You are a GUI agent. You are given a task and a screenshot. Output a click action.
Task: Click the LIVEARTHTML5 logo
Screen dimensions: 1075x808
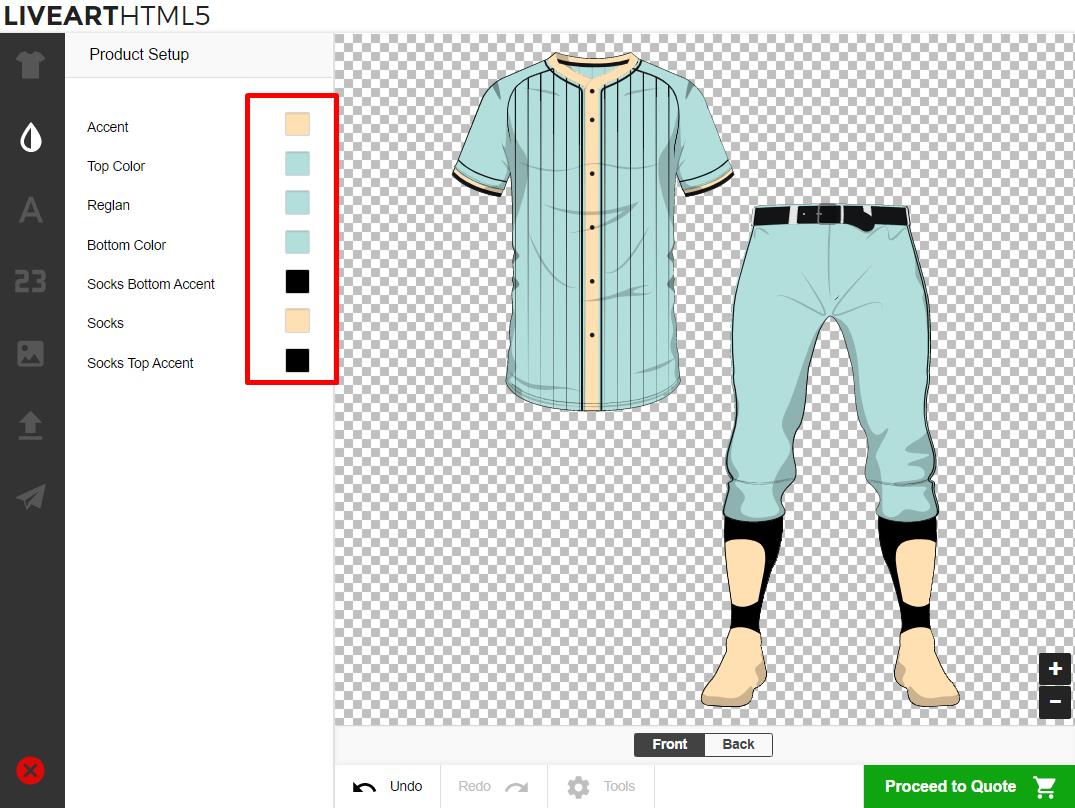106,16
